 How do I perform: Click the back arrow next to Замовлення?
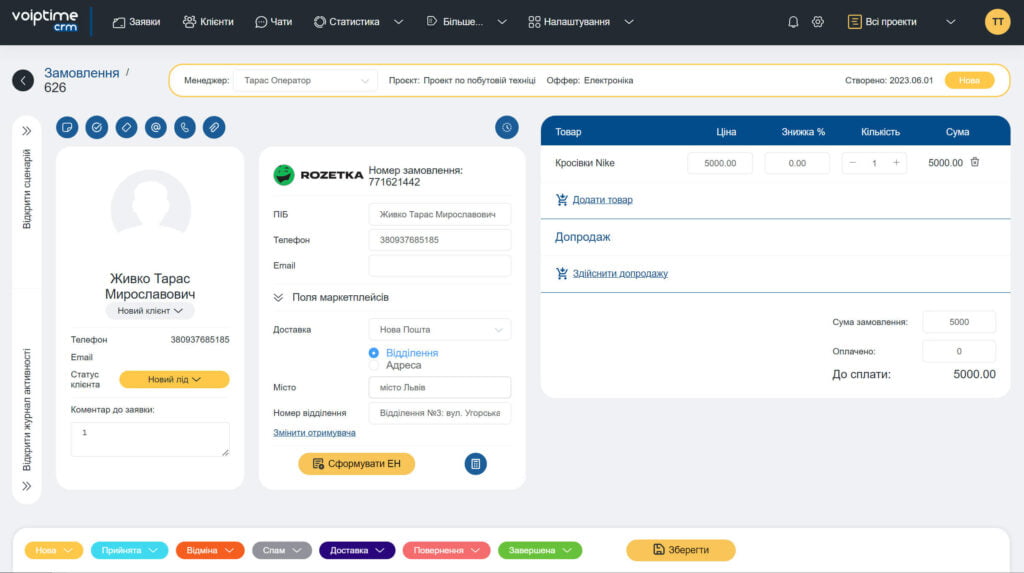coord(23,80)
